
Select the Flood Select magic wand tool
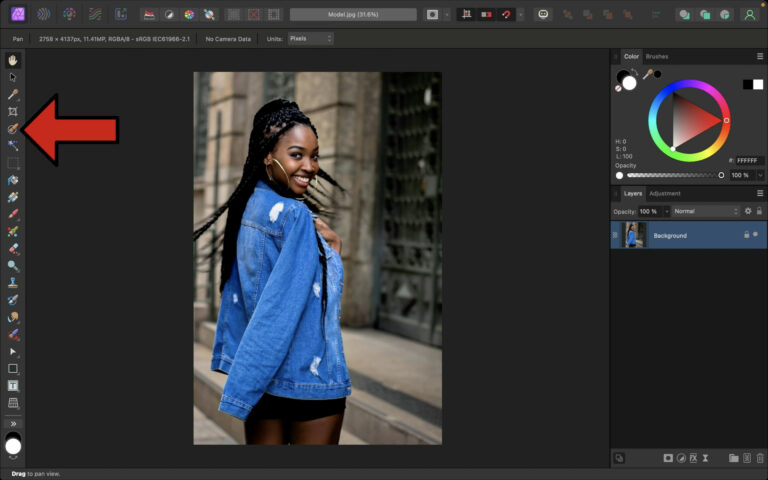(13, 145)
